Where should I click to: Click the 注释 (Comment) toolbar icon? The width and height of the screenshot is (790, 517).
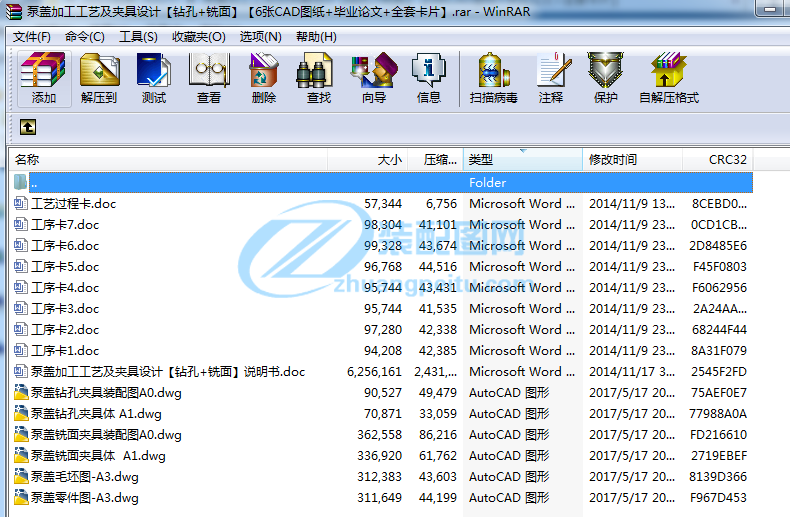pos(551,79)
